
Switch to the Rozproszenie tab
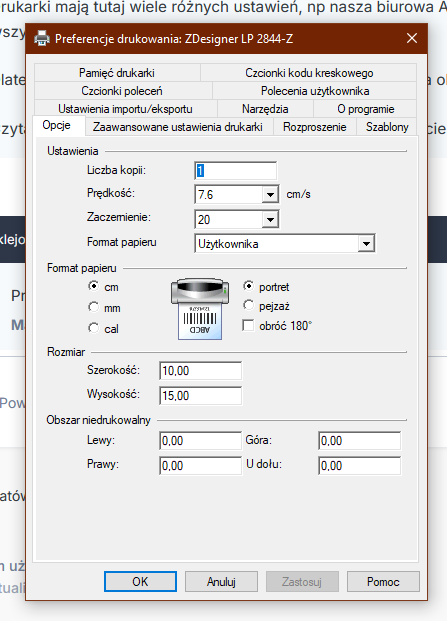click(315, 127)
